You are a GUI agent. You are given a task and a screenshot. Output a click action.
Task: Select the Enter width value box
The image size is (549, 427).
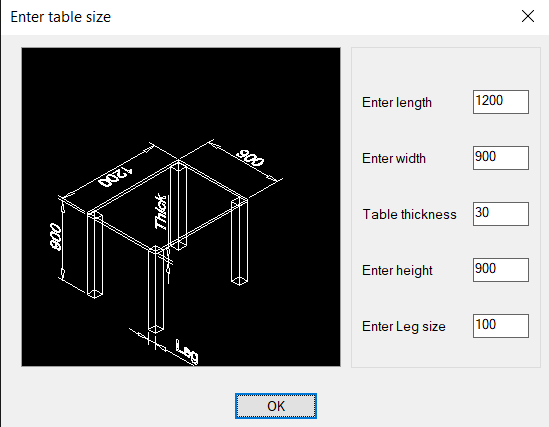tap(501, 158)
